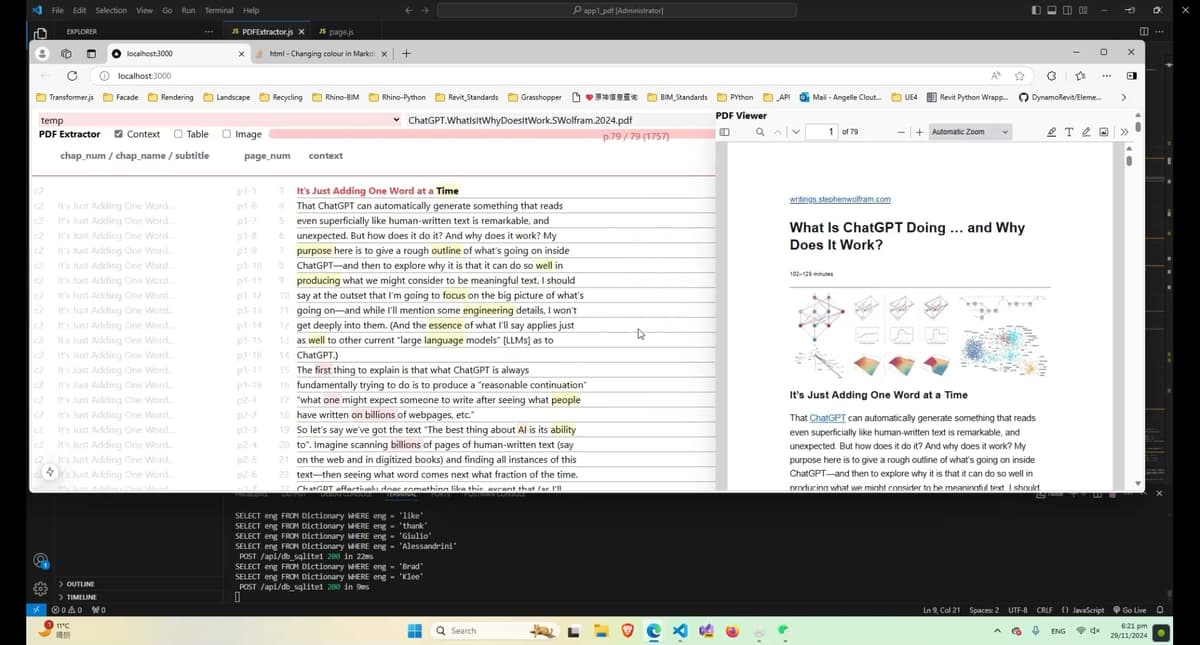Click Go Live in status bar

tap(1129, 610)
